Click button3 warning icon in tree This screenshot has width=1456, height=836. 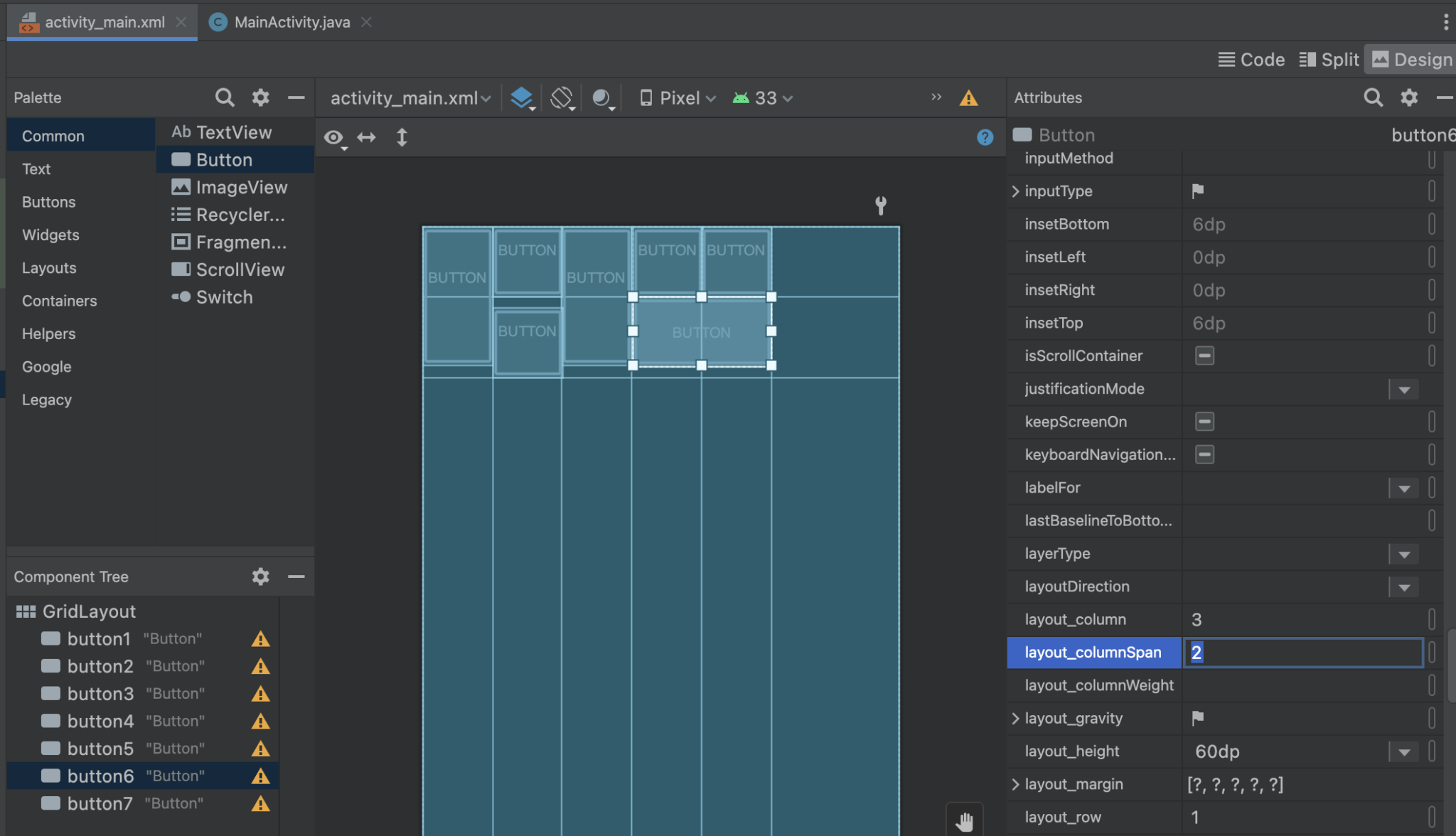pos(260,694)
